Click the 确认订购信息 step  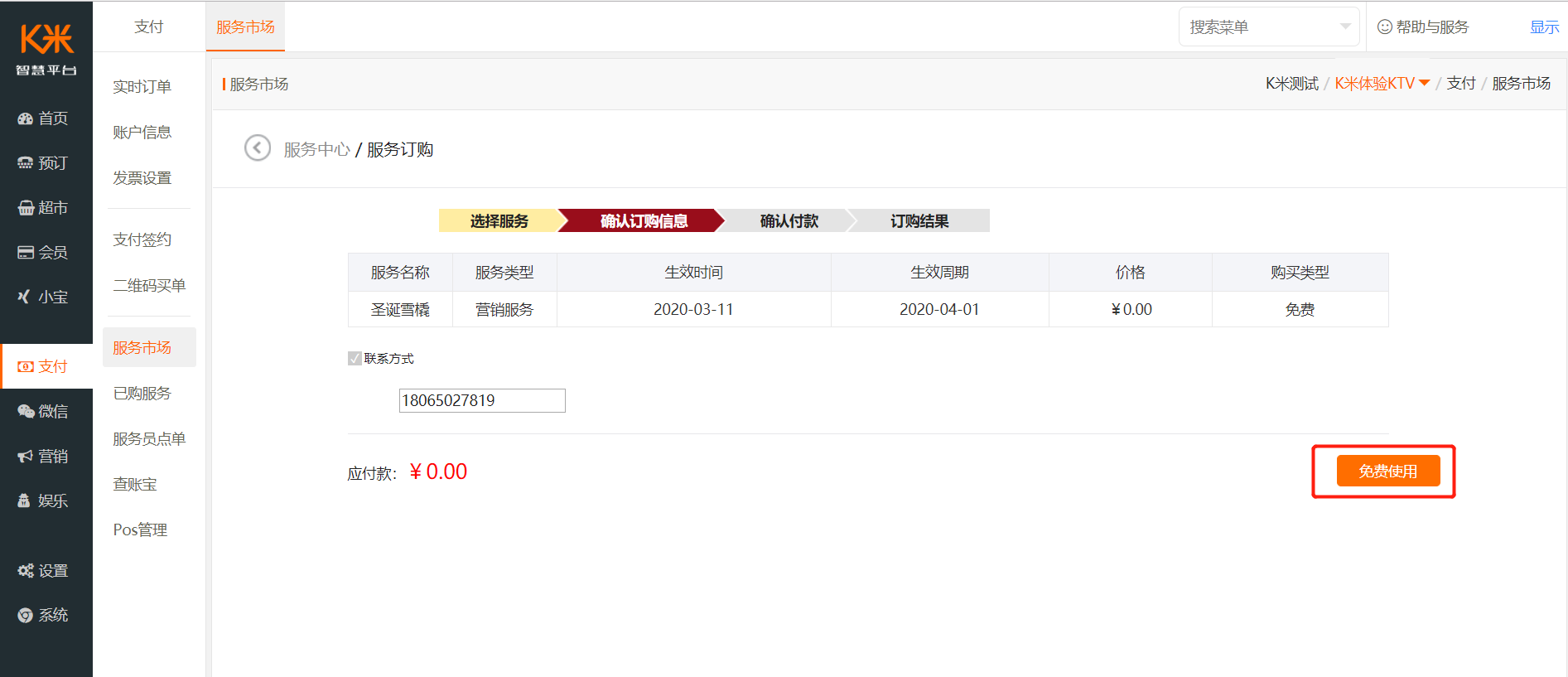pos(644,221)
